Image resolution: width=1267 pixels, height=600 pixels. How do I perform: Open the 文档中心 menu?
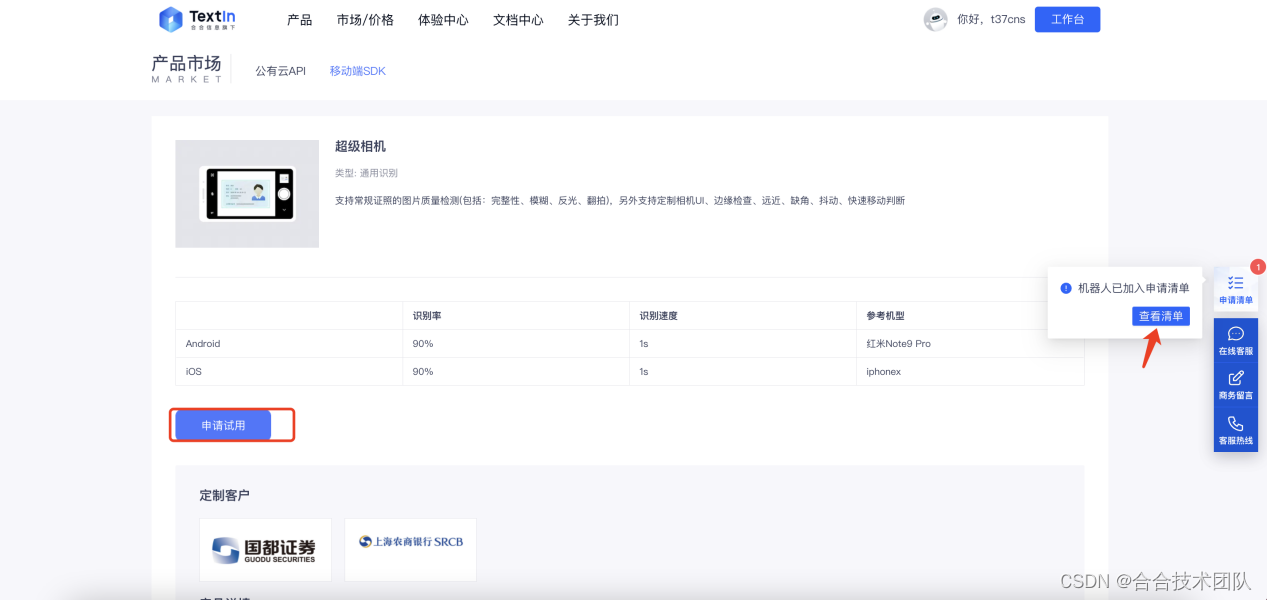518,20
